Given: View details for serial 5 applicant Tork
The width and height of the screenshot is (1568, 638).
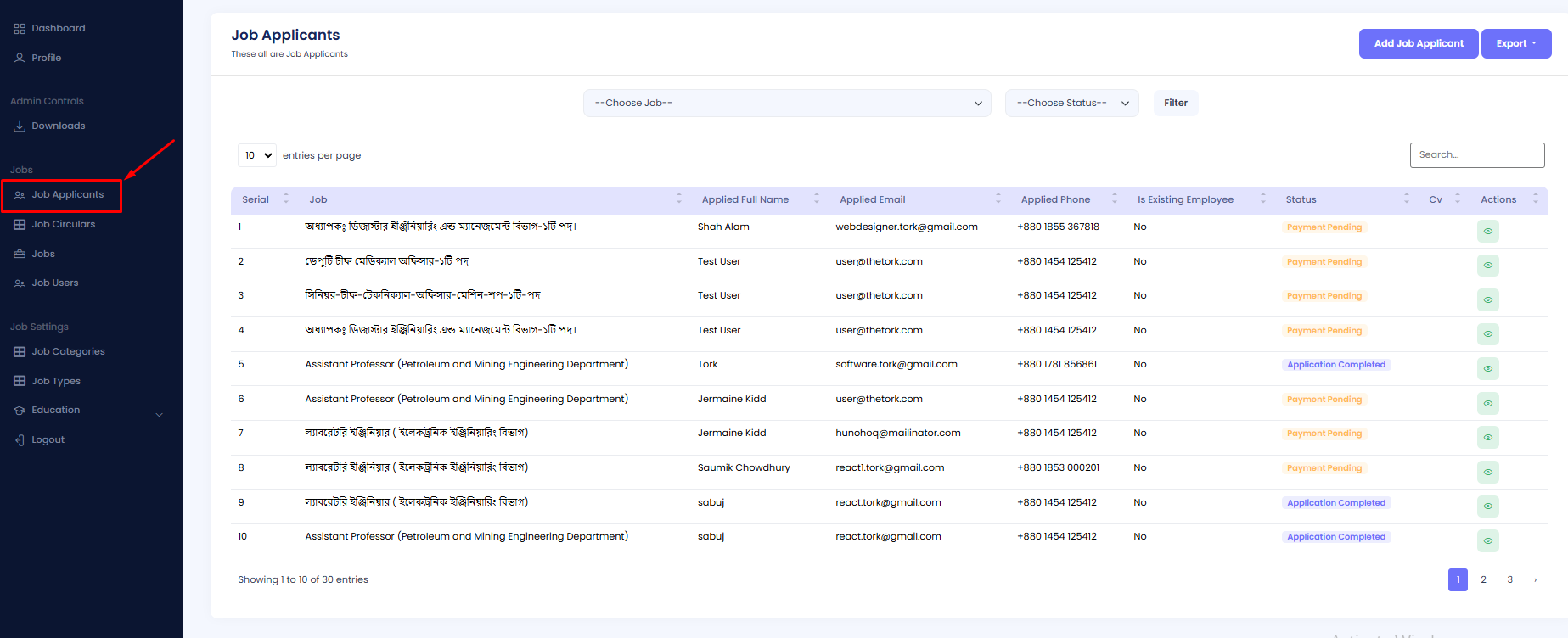Looking at the screenshot, I should (x=1487, y=368).
